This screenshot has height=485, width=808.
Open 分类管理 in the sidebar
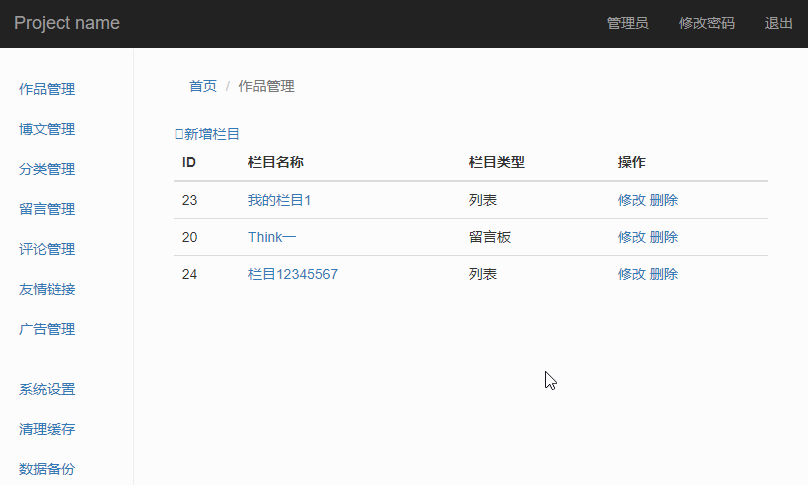(47, 169)
